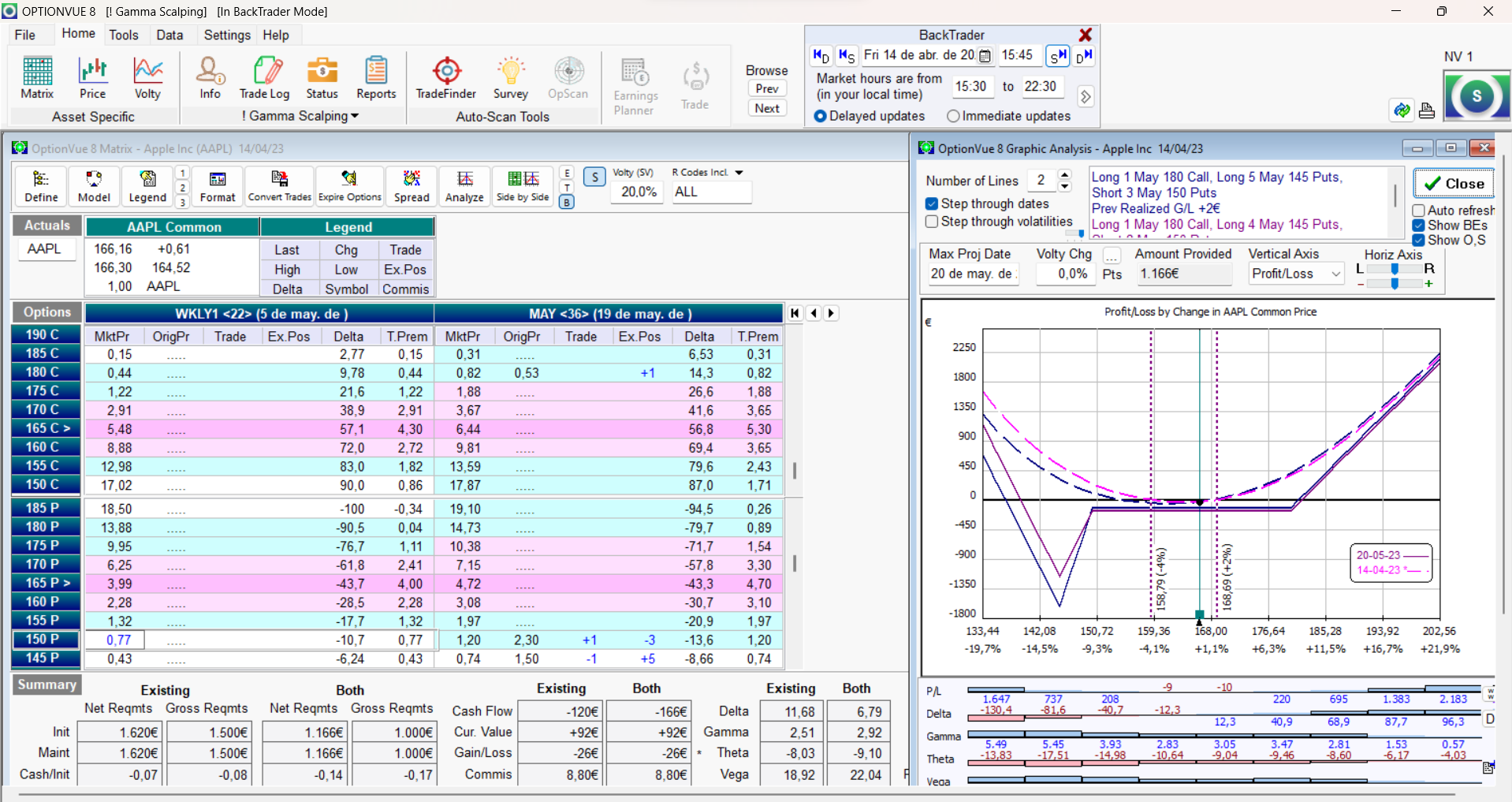Image resolution: width=1512 pixels, height=802 pixels.
Task: Enable Step through volatilities checkbox
Action: click(x=932, y=222)
